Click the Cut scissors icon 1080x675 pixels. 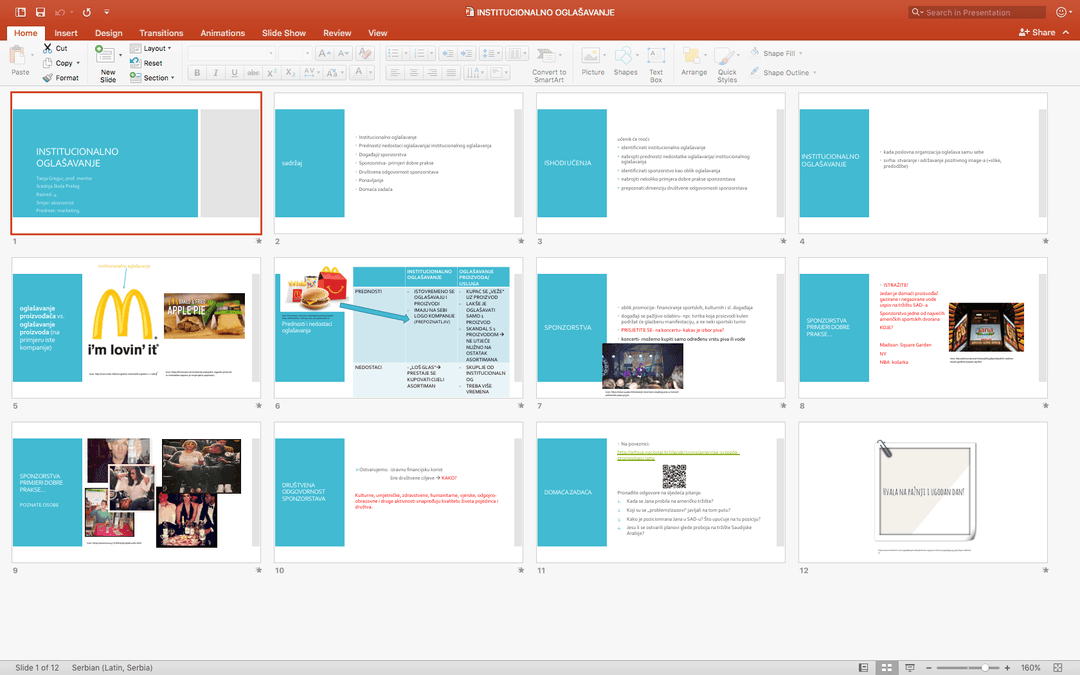click(x=47, y=48)
